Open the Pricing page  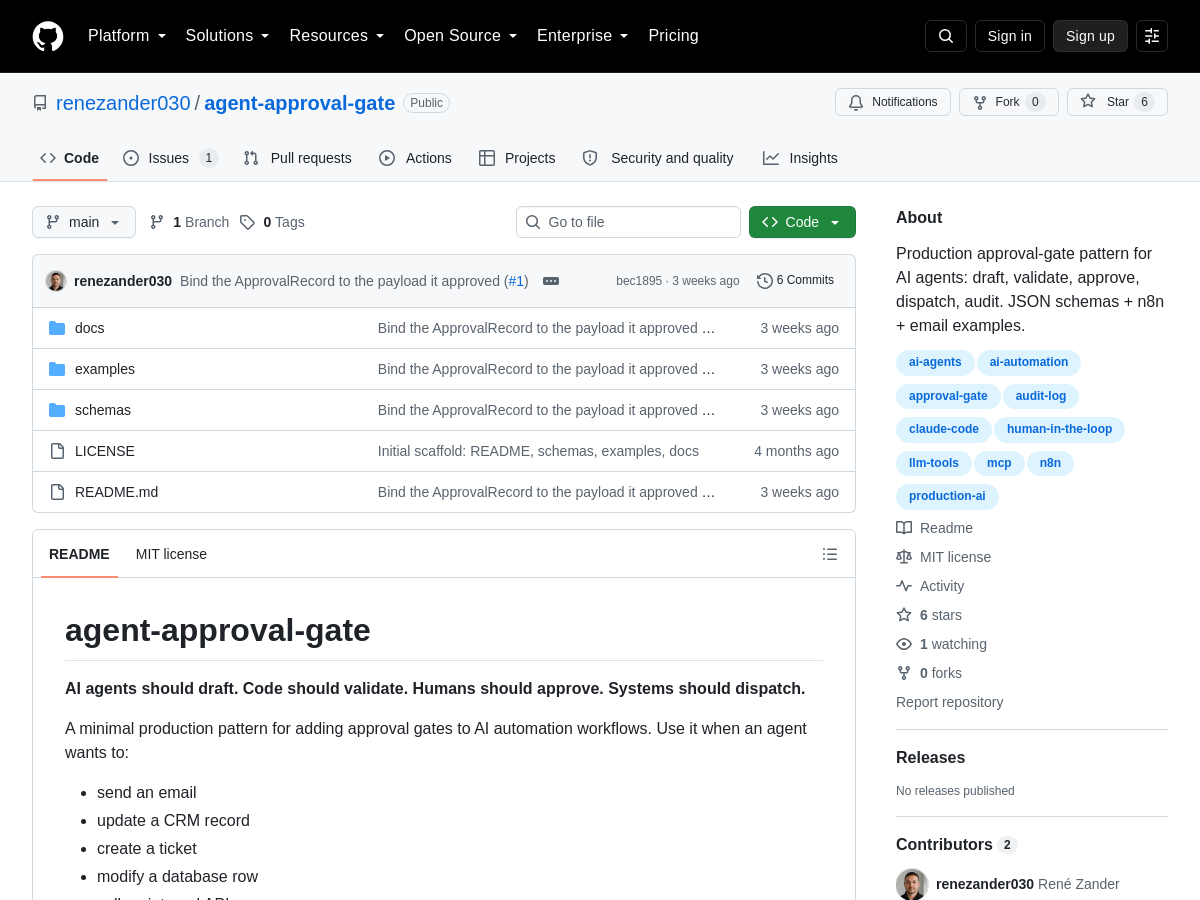[673, 36]
